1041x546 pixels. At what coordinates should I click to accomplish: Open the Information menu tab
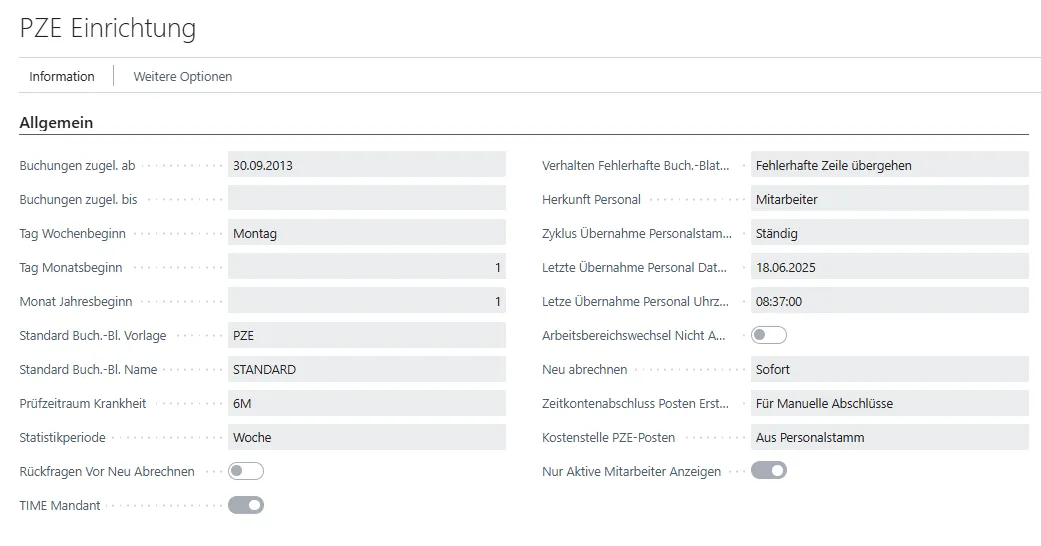pyautogui.click(x=62, y=76)
